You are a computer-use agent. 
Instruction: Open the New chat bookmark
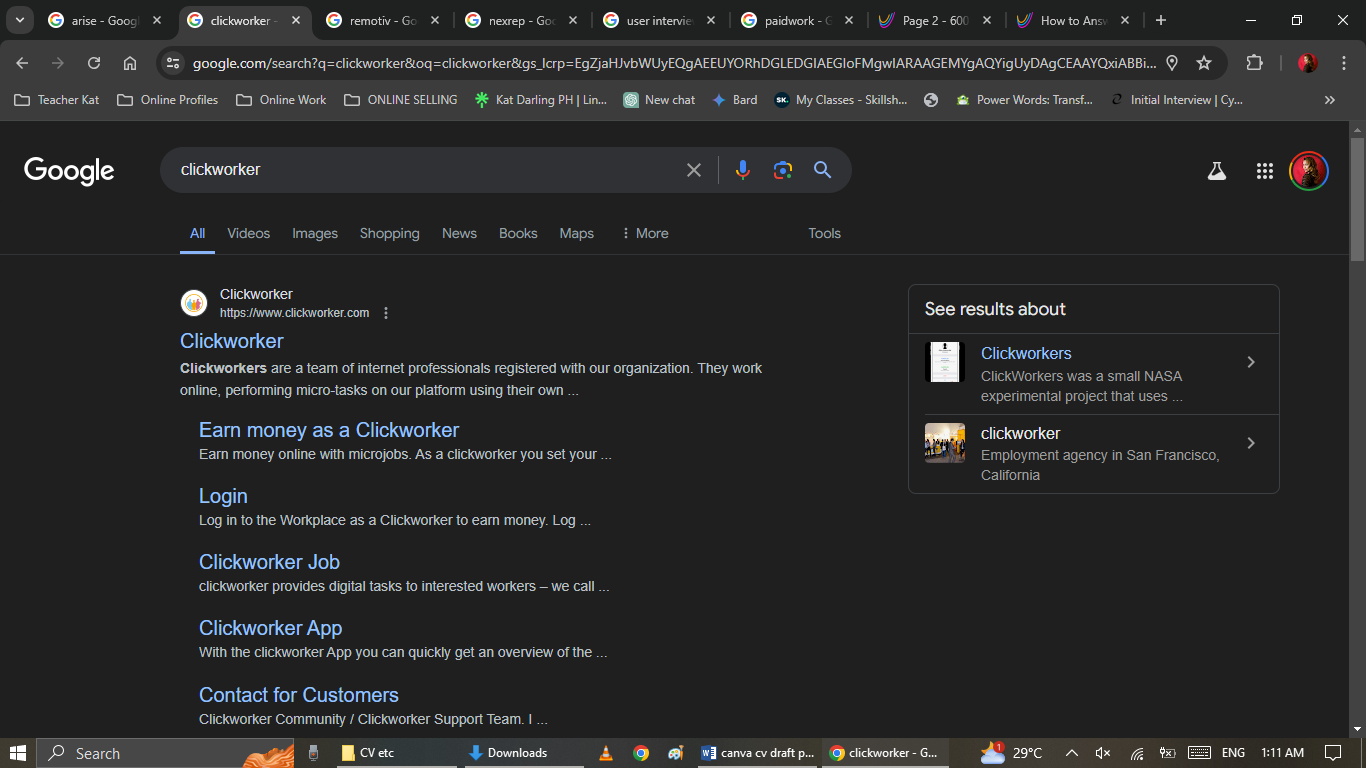[659, 100]
